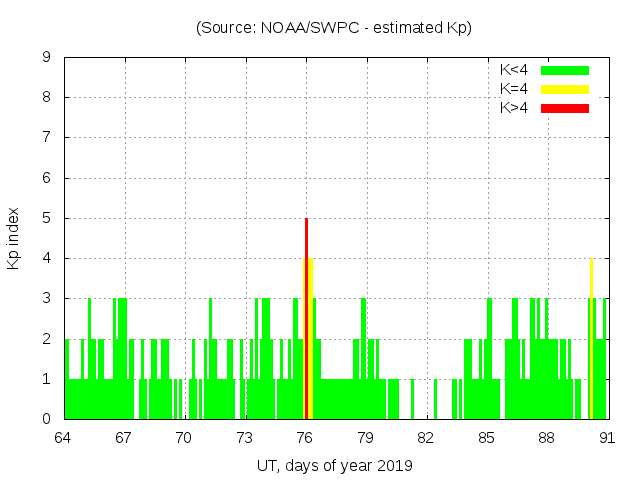Pick the x-axis tick label 70

pos(184,438)
